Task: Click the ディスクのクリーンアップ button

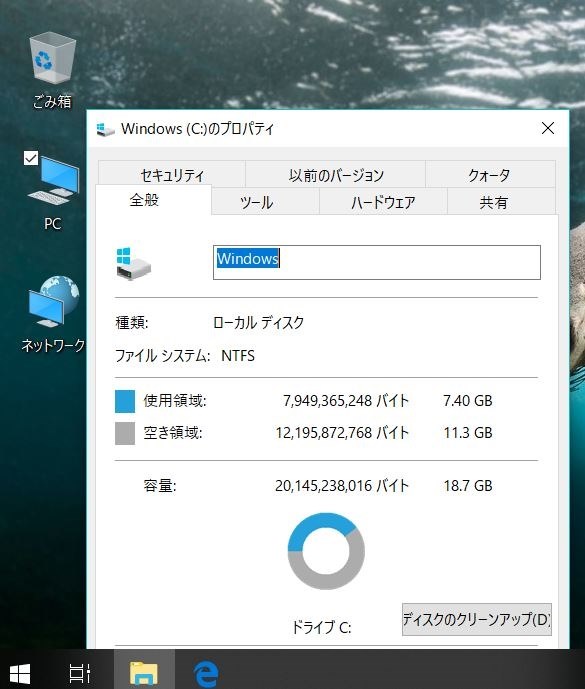Action: tap(476, 619)
